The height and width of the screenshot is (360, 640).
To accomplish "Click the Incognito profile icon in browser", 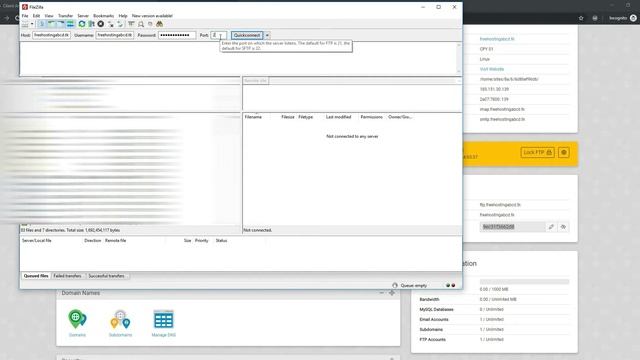I will 633,18.
